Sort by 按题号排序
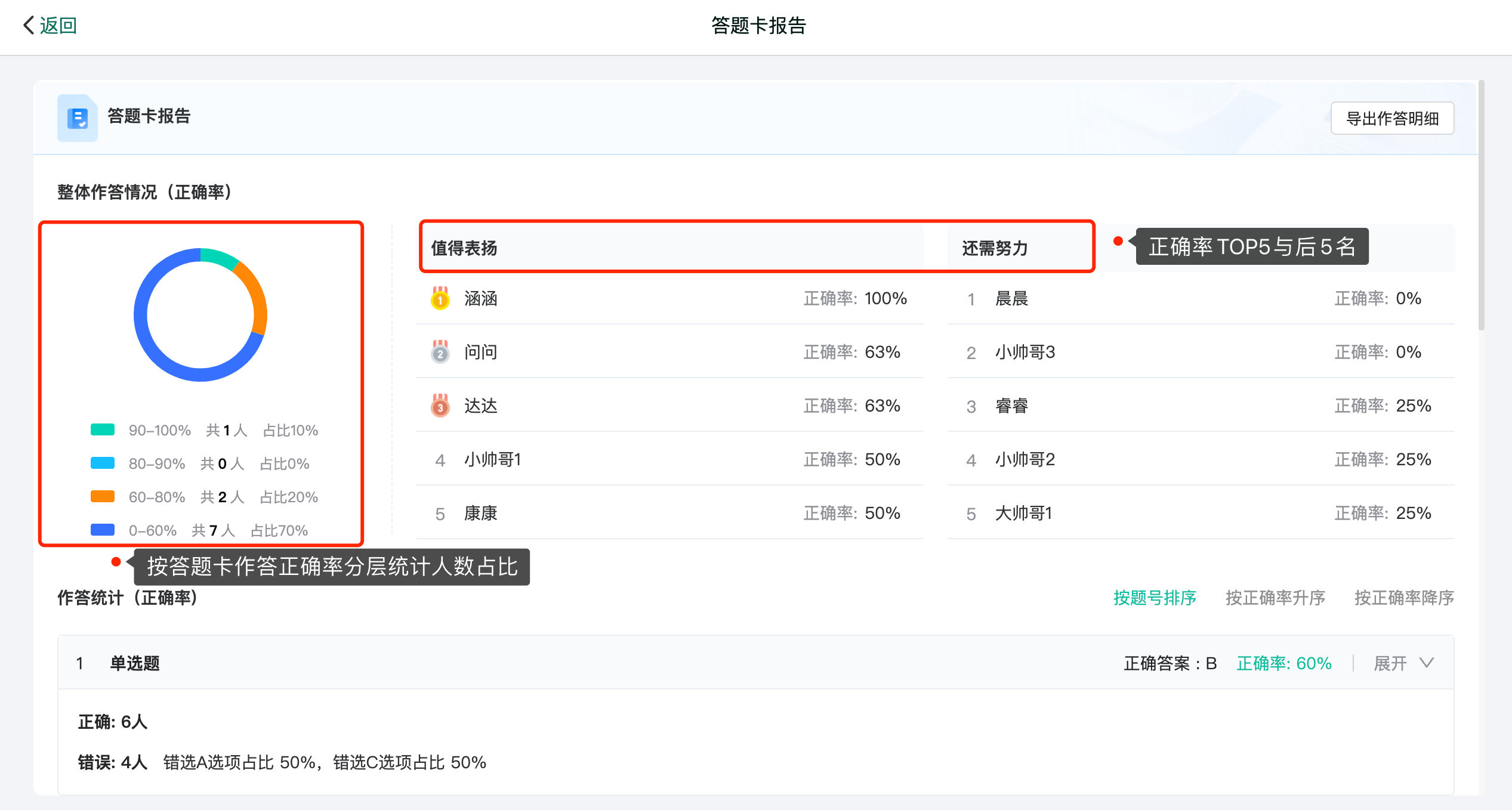1512x810 pixels. tap(1155, 598)
